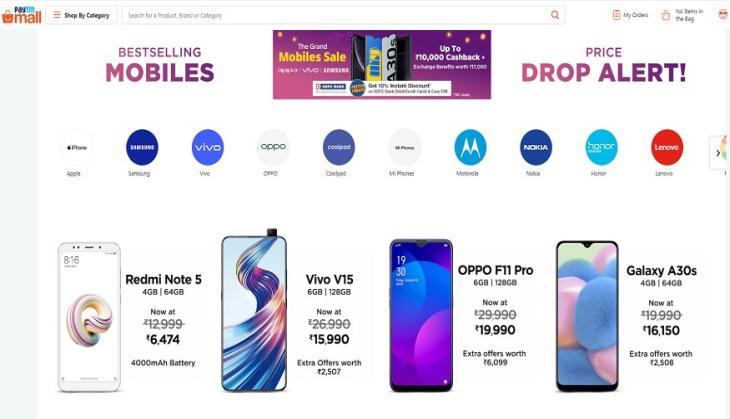Open the Redmi Note 5 phone image
The height and width of the screenshot is (419, 730).
tap(89, 317)
